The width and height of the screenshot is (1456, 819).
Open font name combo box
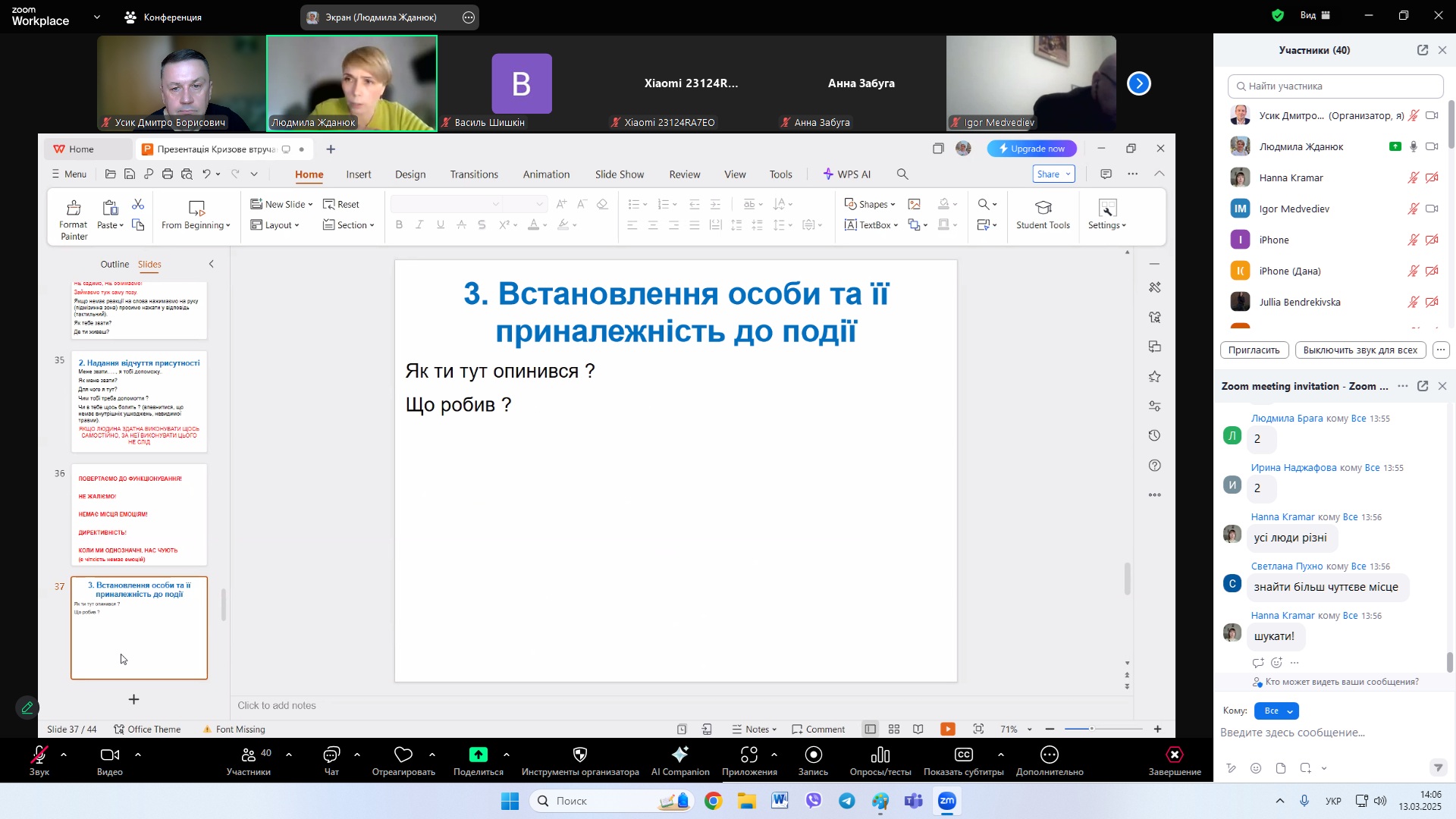446,205
